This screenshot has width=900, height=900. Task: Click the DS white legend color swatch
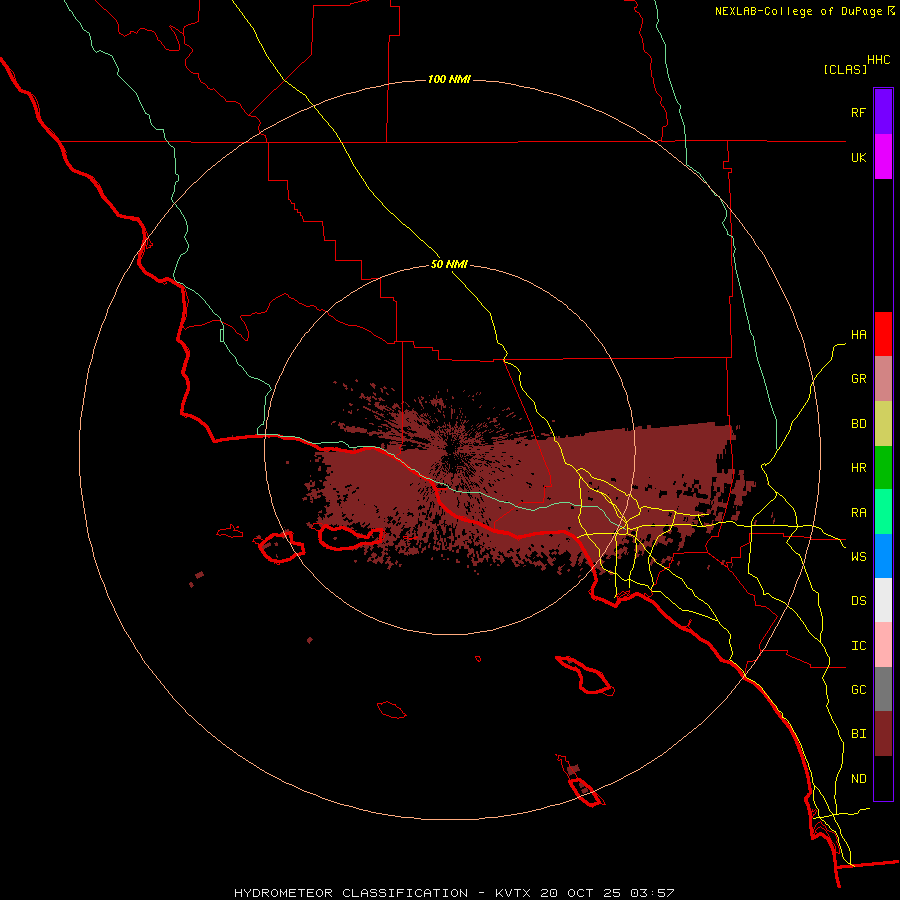[x=883, y=600]
